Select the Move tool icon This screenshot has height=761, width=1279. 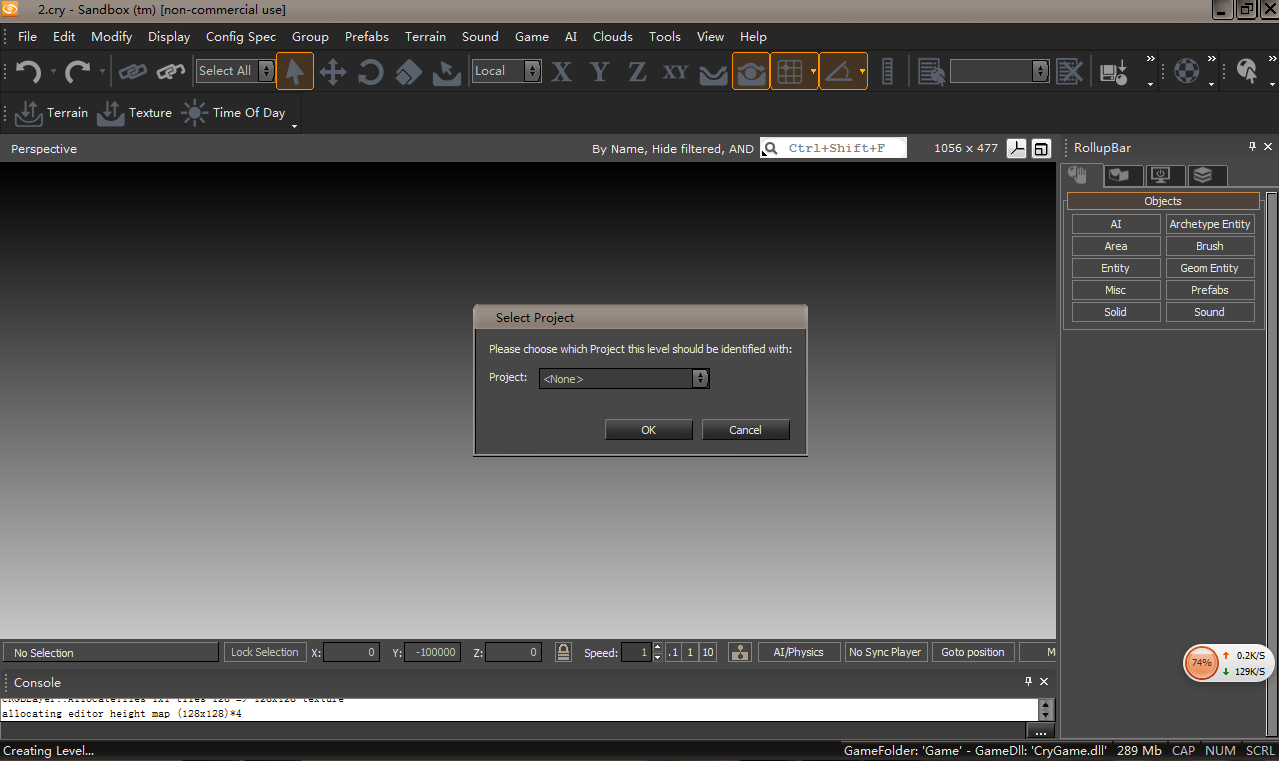[x=332, y=71]
